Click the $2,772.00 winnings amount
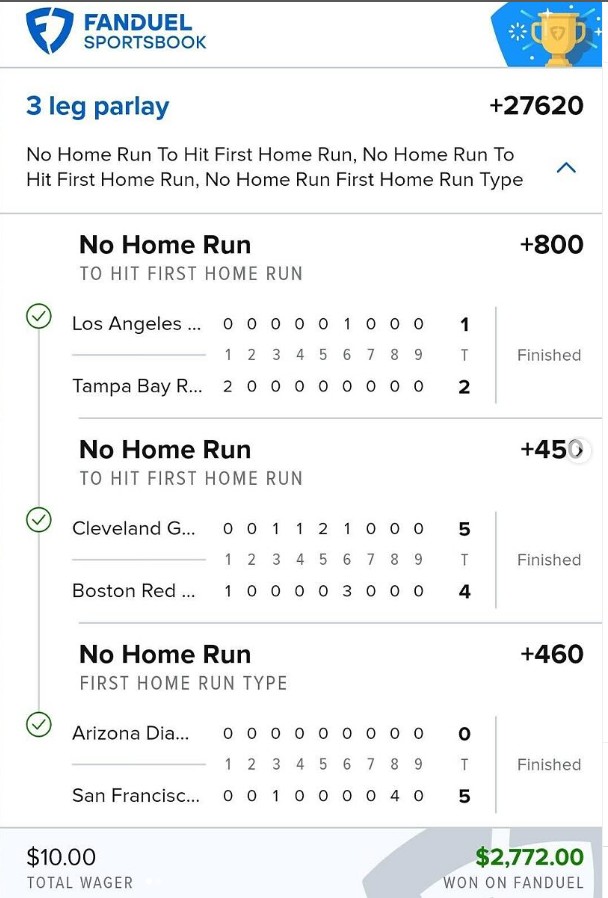 click(x=529, y=857)
